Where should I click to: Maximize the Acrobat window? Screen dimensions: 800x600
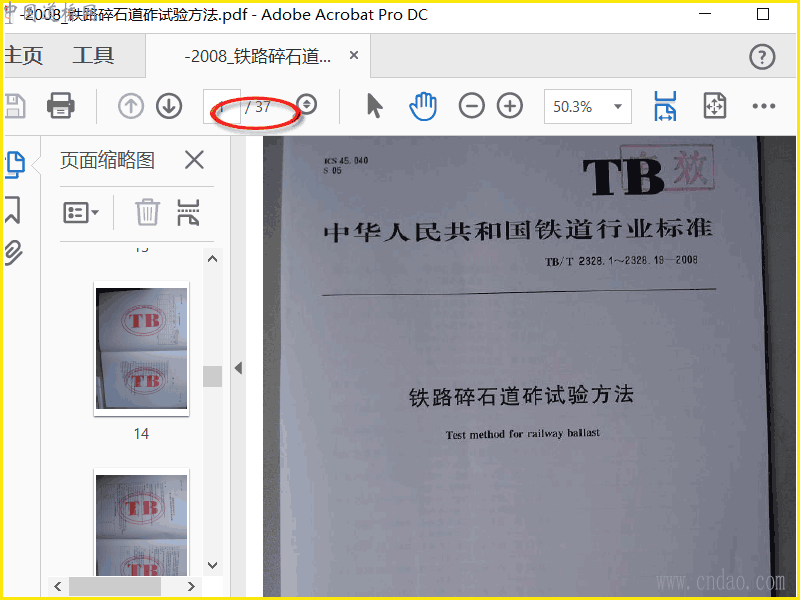coord(763,14)
